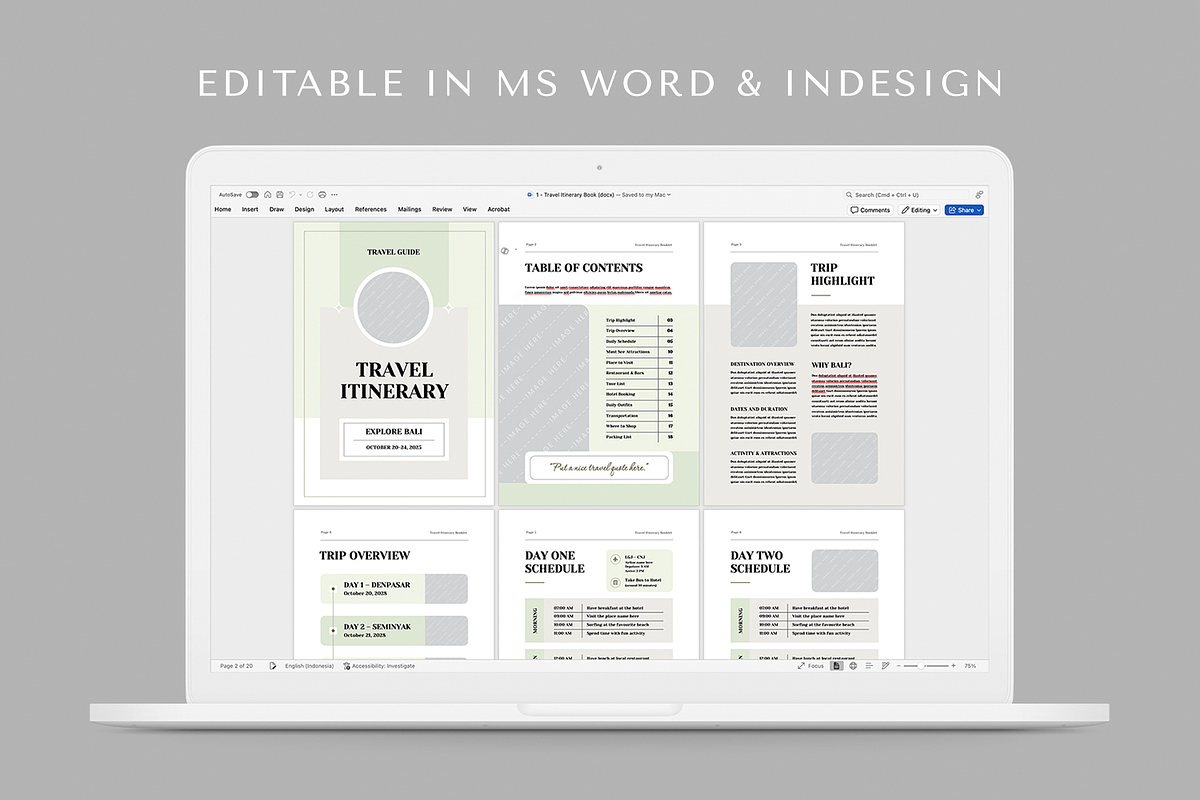Select the Mailings tab
1200x800 pixels.
point(410,210)
